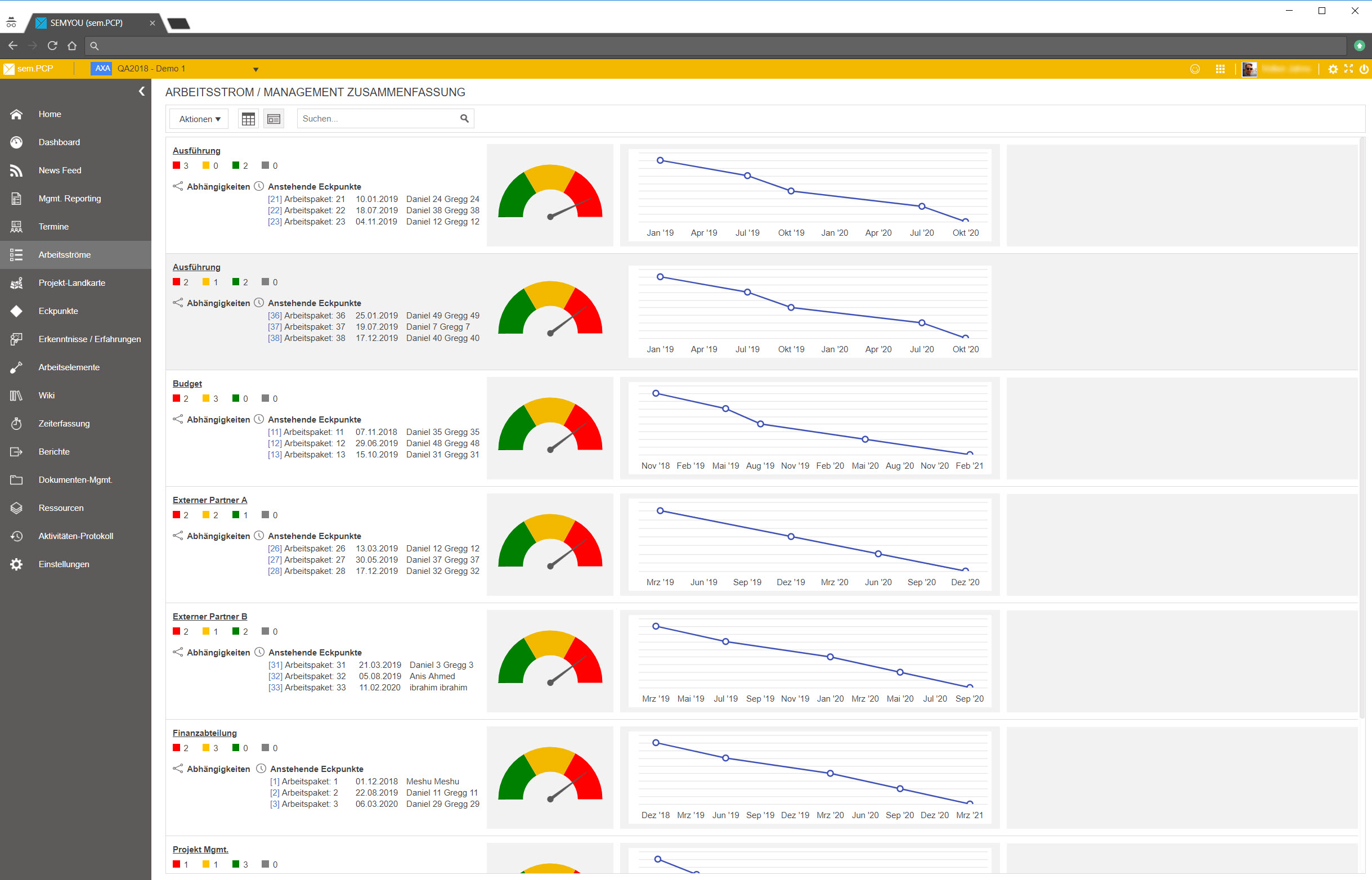Open Dashboard from the sidebar
The width and height of the screenshot is (1372, 880).
75,142
